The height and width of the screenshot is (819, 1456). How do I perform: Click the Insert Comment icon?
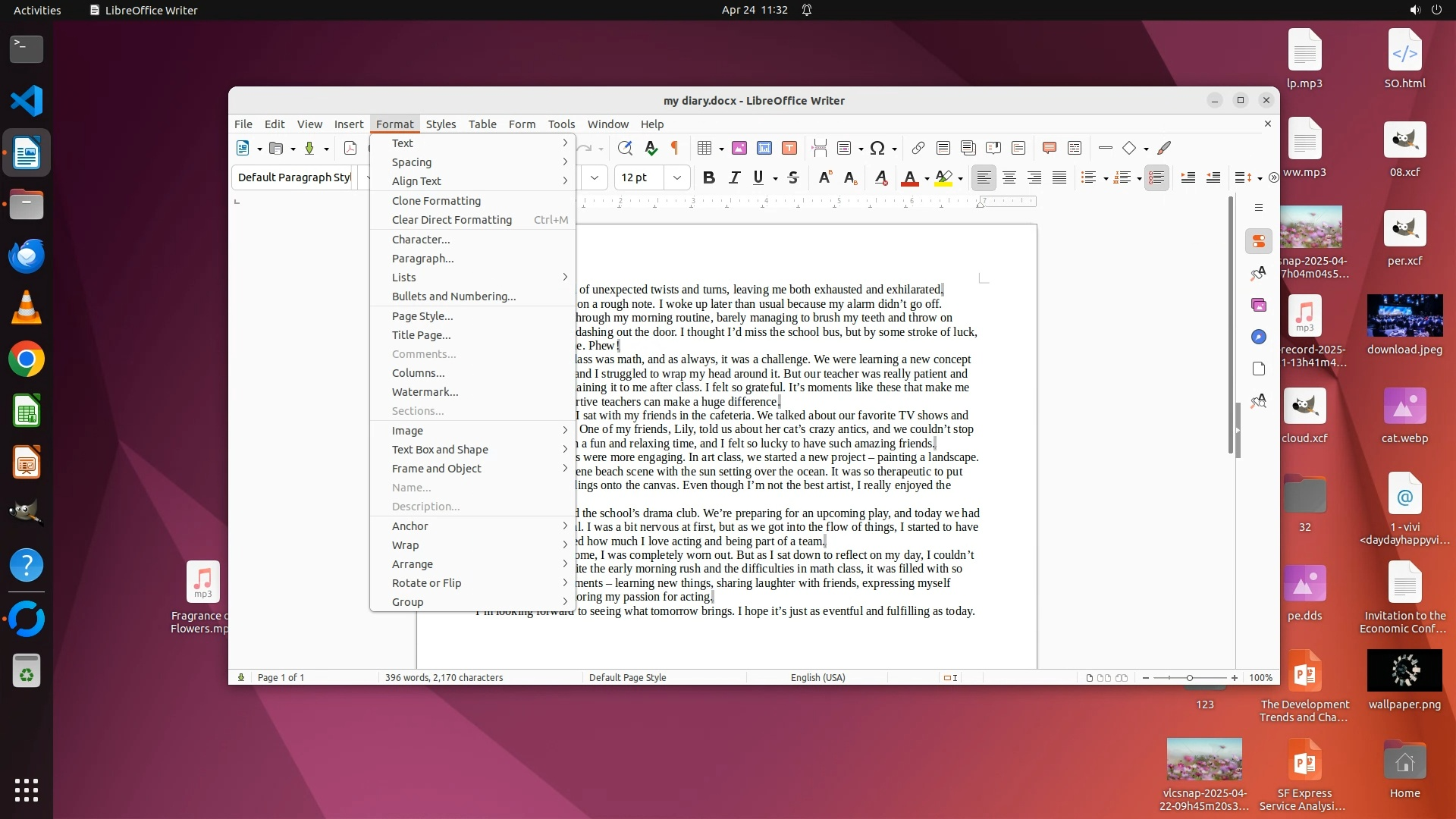click(1049, 148)
